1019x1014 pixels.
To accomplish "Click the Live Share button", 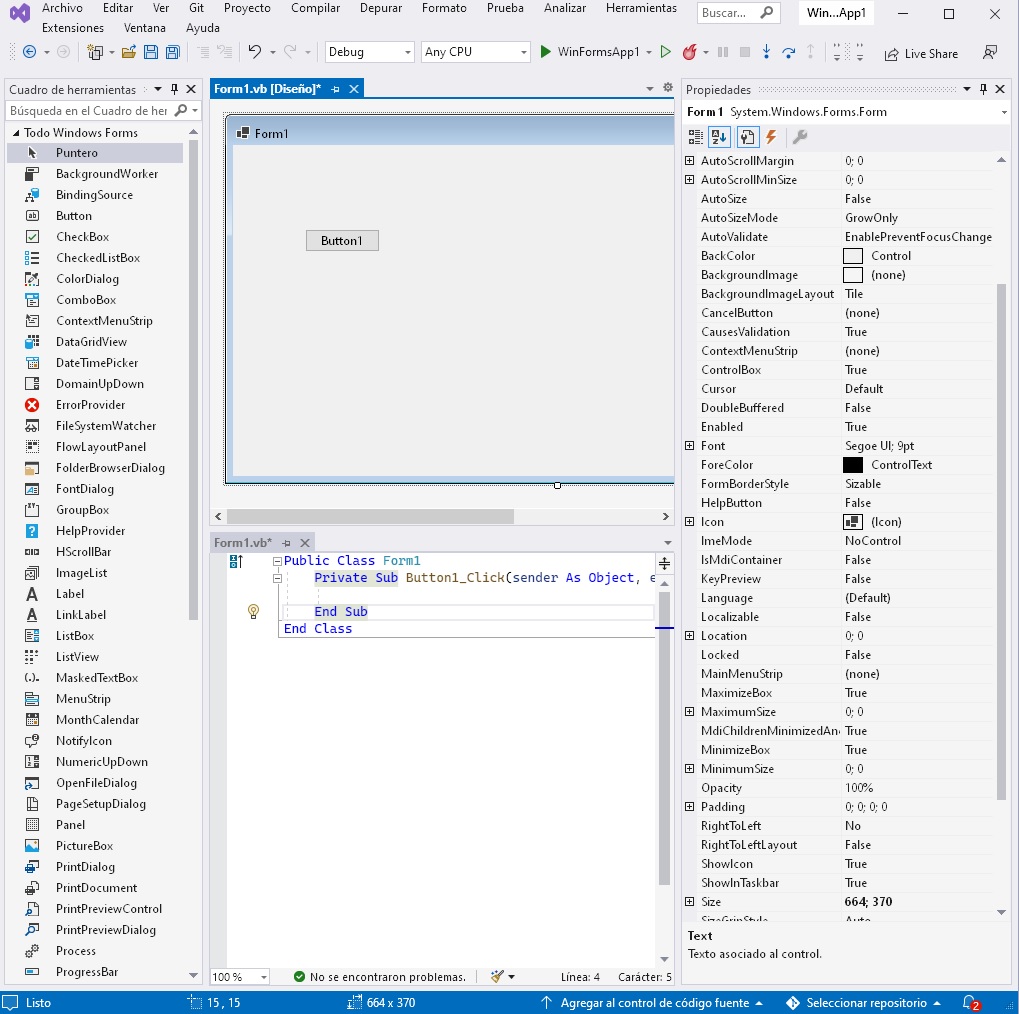I will pos(922,54).
